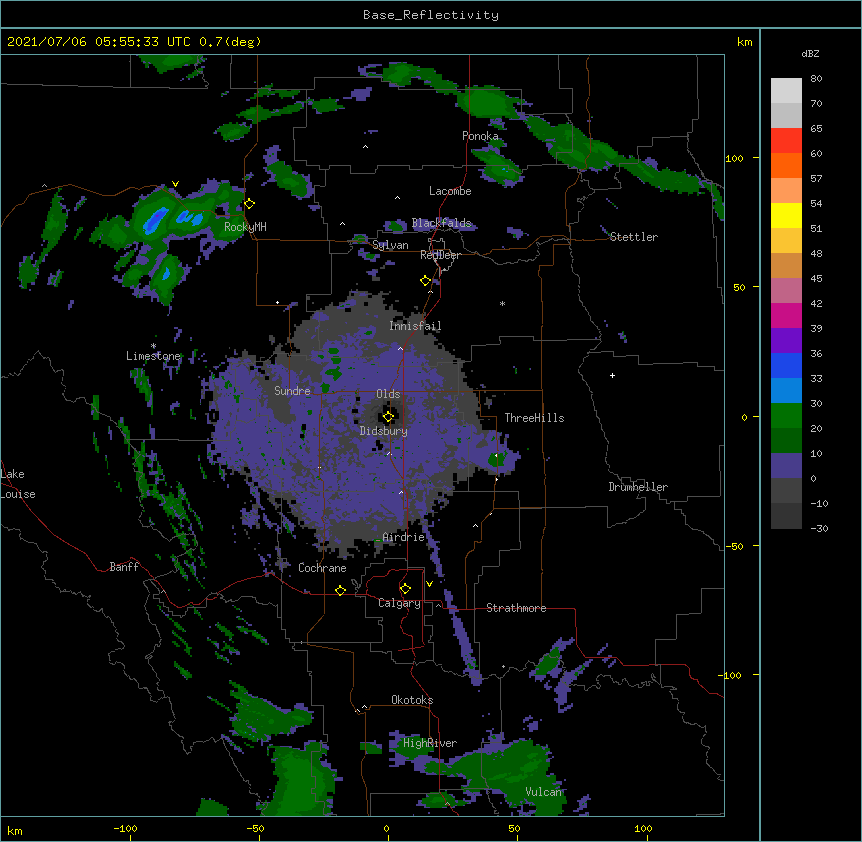Click the HighRiver city label
This screenshot has height=842, width=862.
(x=430, y=743)
